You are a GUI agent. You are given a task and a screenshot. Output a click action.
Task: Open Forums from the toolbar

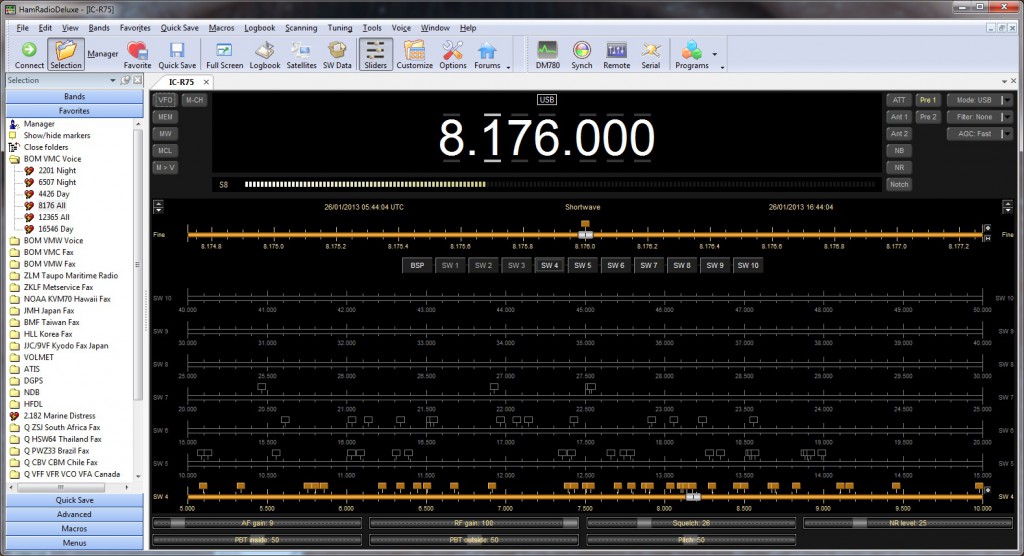487,54
